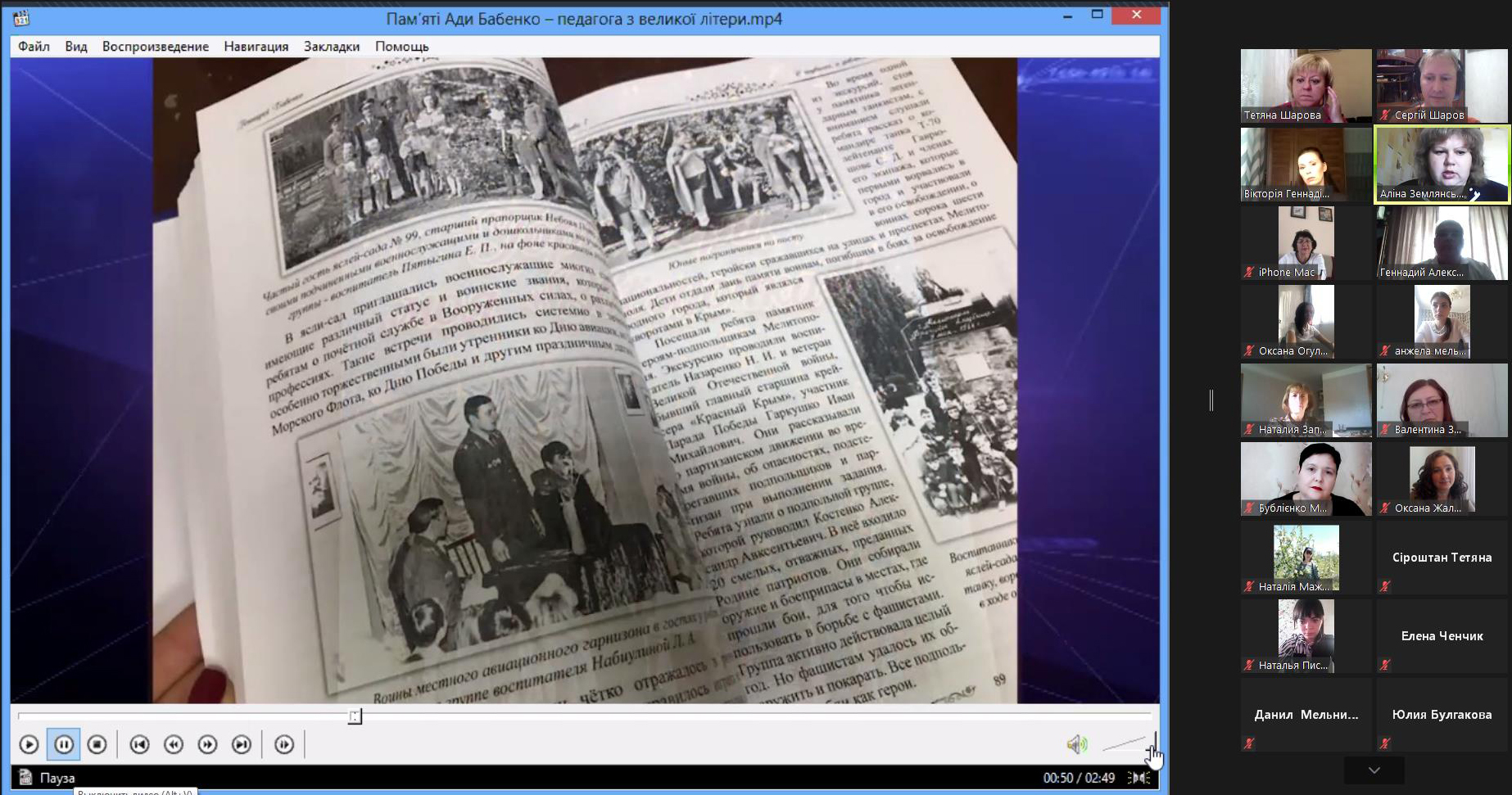
Task: Expand the Закладки menu
Action: pos(331,47)
